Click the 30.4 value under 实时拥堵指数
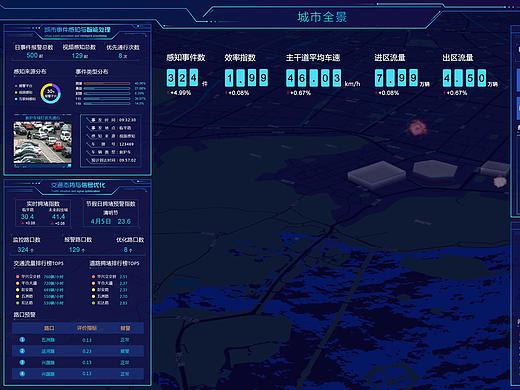 coord(27,217)
